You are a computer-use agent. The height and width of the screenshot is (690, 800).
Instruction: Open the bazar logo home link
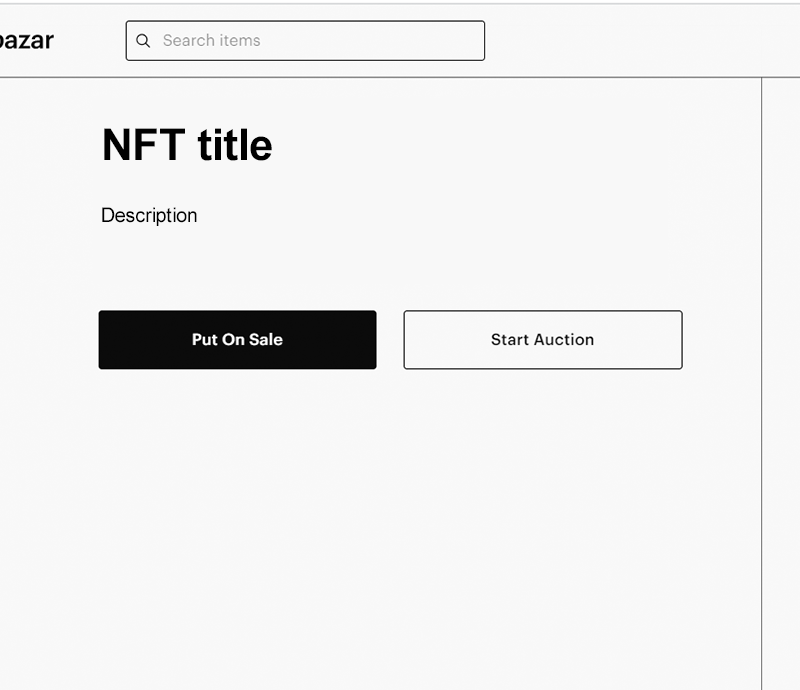(x=27, y=40)
